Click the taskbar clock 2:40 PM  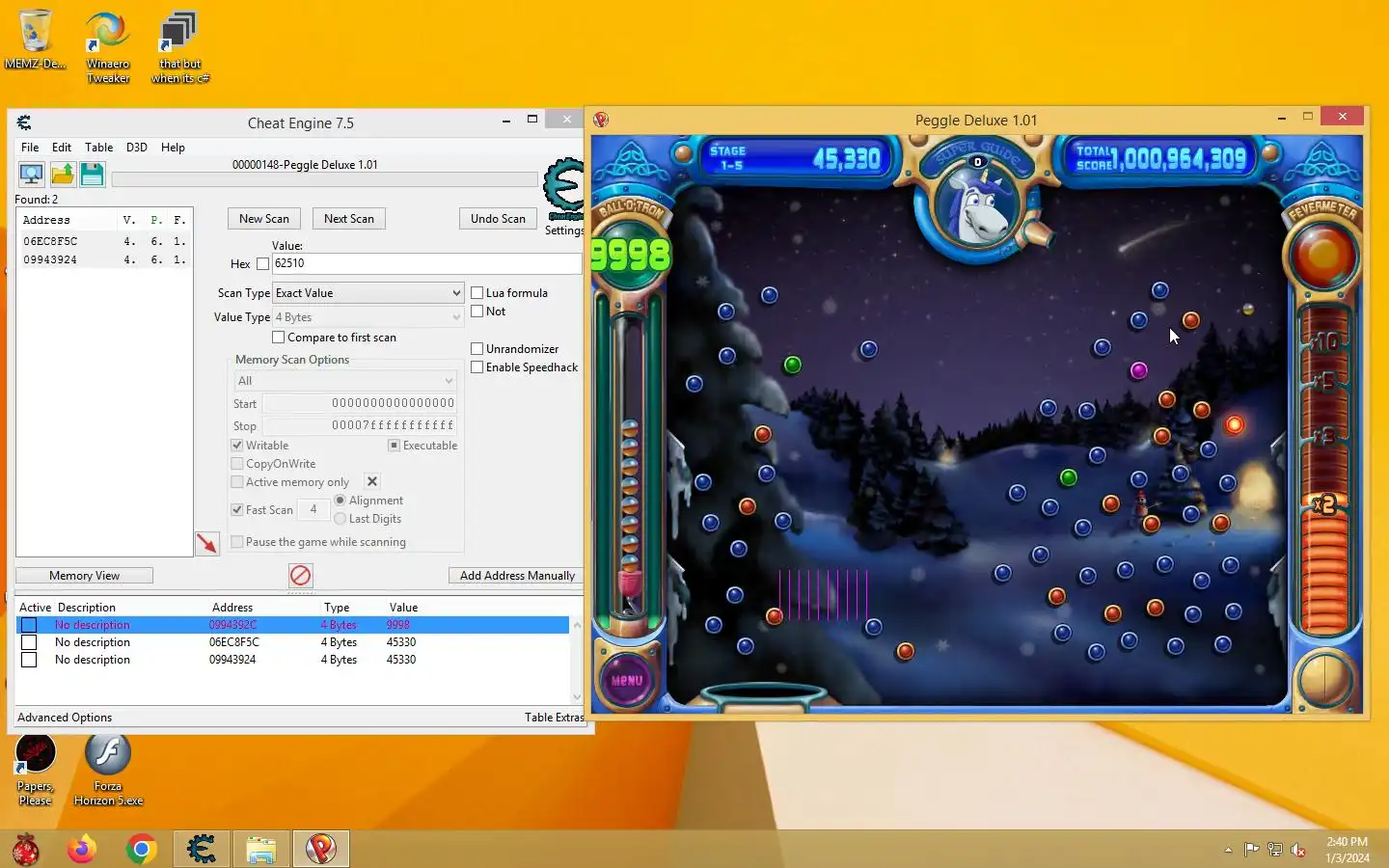pyautogui.click(x=1347, y=842)
